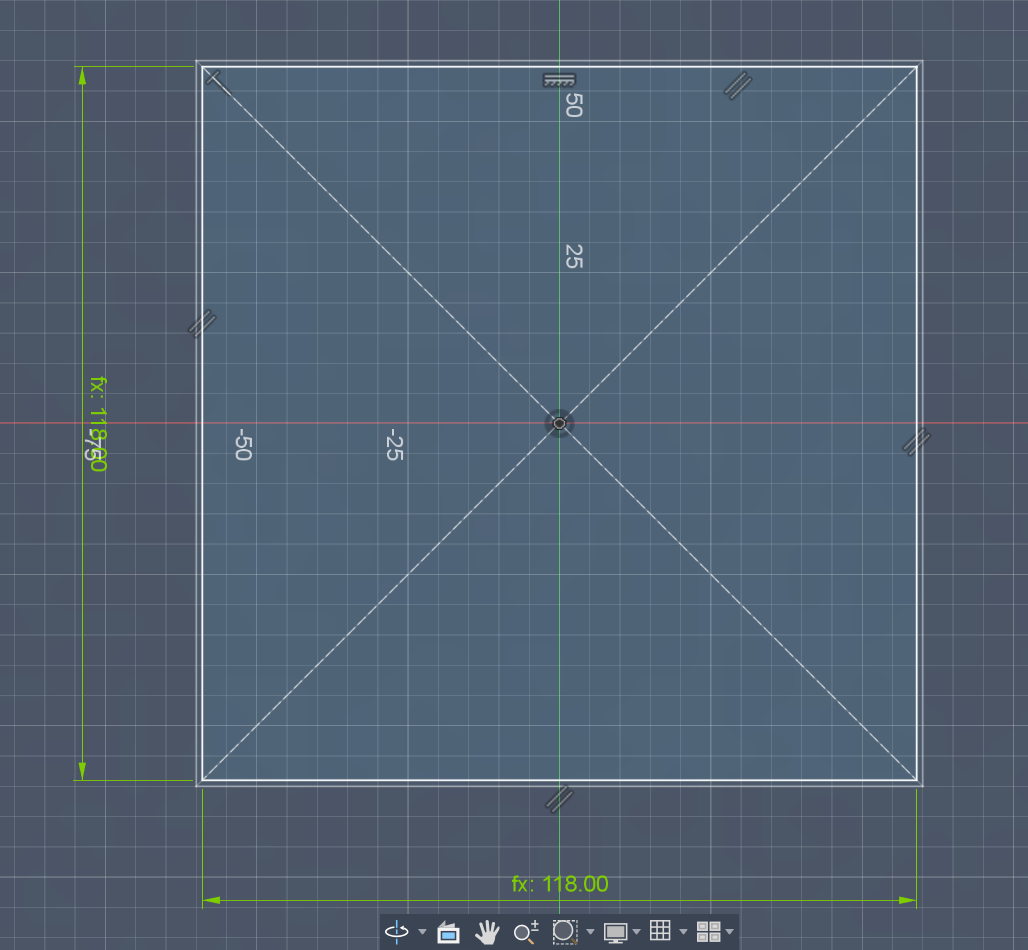Select the horizontal constraint glyph at top edge
Viewport: 1028px width, 950px height.
pos(559,80)
